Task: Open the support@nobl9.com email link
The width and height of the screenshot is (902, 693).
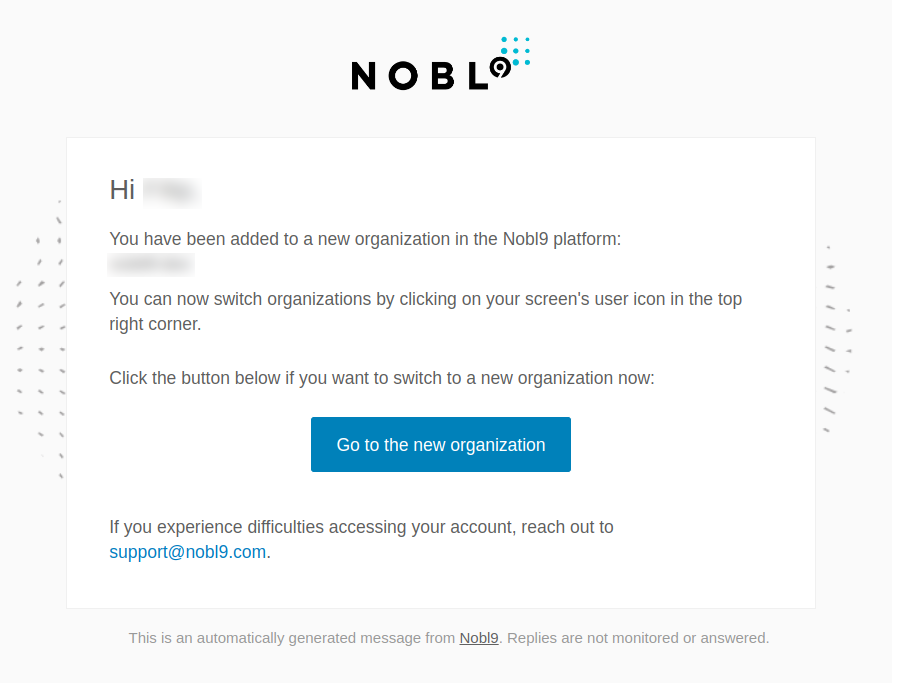Action: click(x=188, y=552)
